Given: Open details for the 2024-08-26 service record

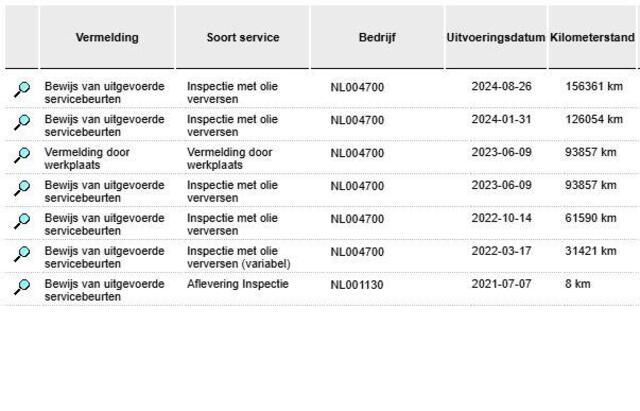Looking at the screenshot, I should point(21,90).
